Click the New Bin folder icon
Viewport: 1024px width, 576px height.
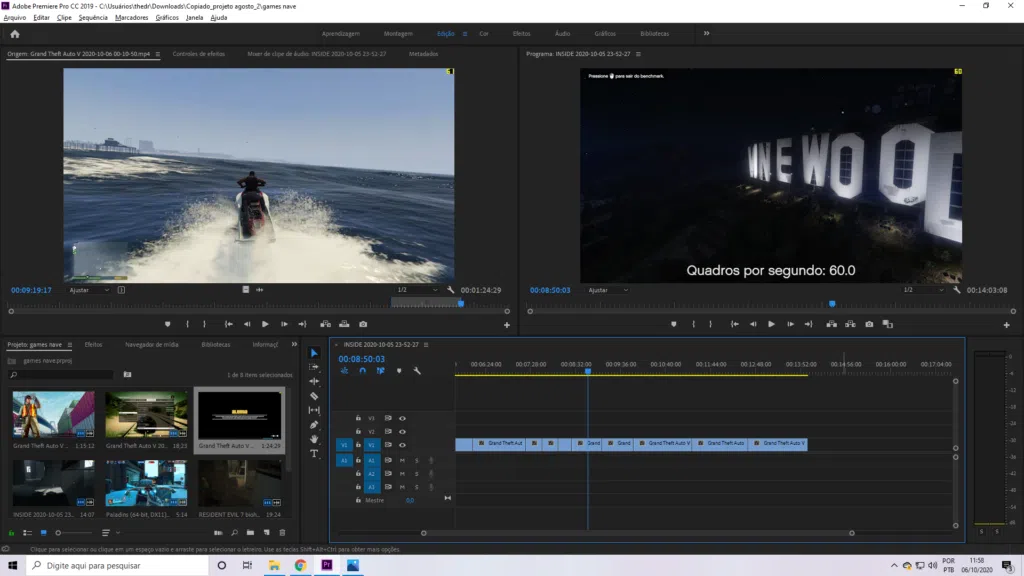(x=250, y=533)
